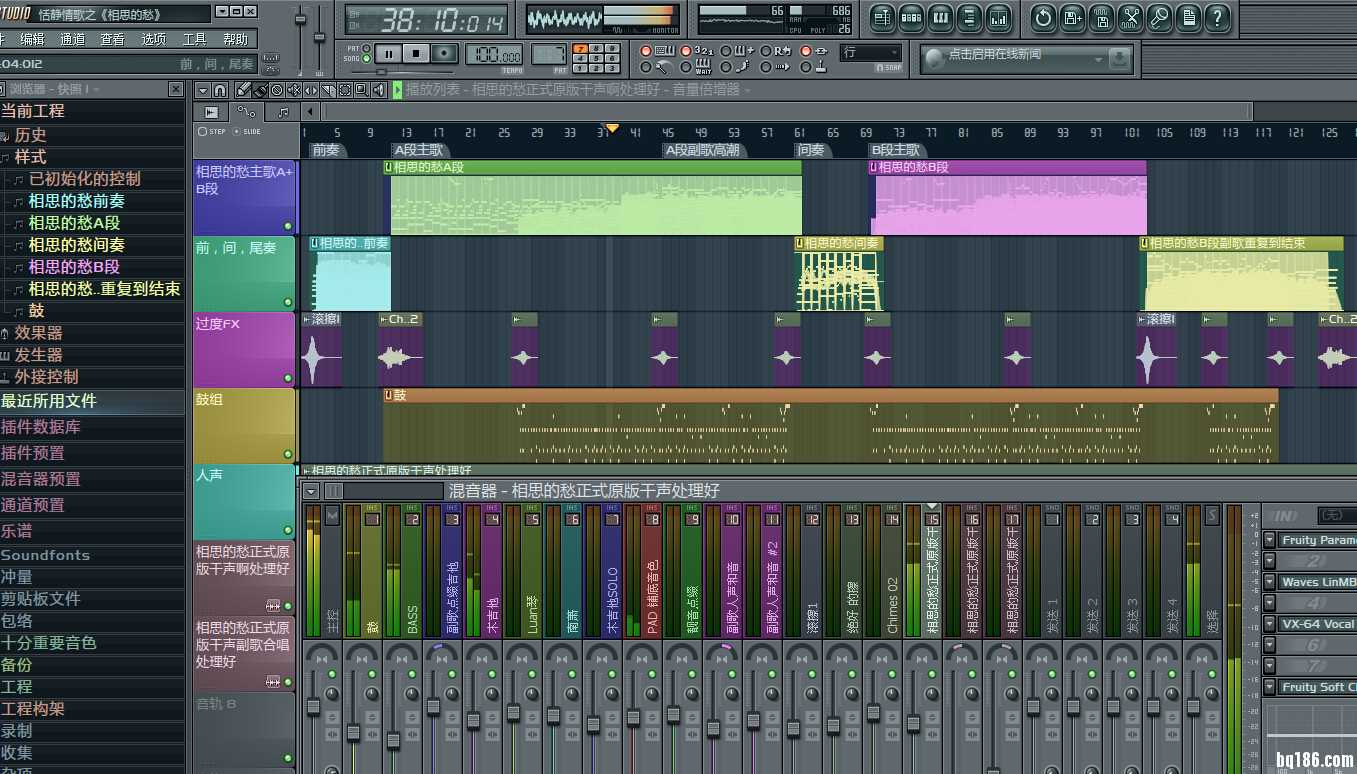Switch to PAT pattern mode
Screen dimensions: 1357x774
[x=366, y=48]
